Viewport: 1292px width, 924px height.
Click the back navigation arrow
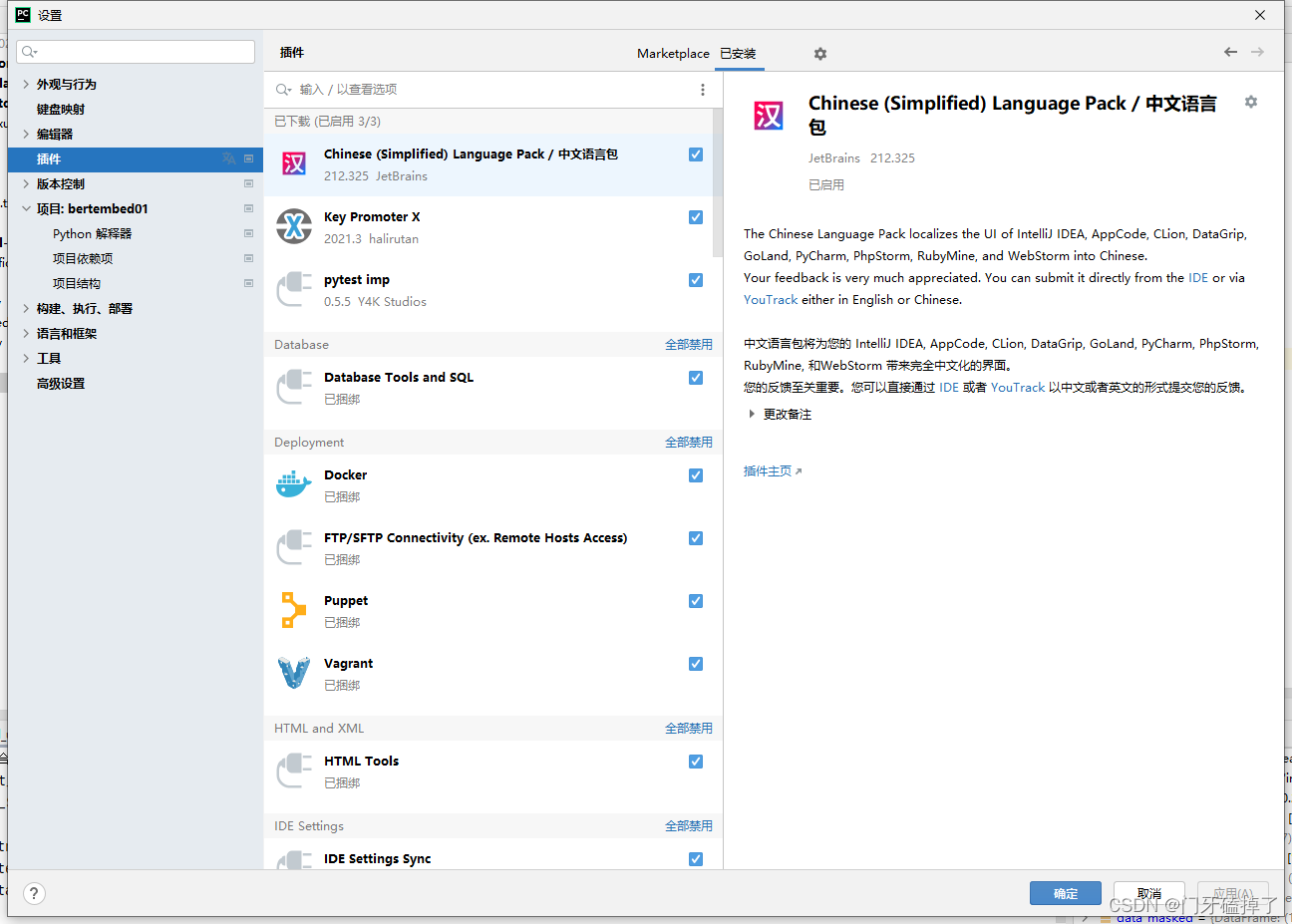click(x=1230, y=52)
